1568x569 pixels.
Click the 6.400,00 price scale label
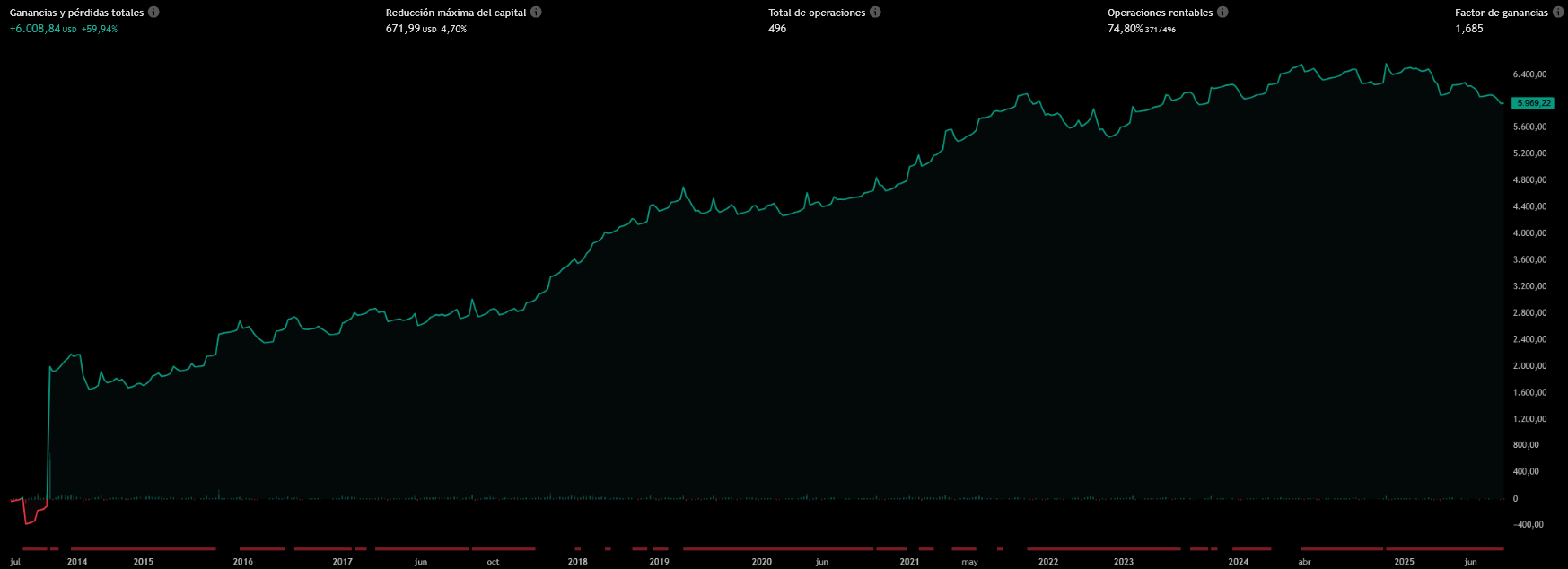coord(1529,74)
